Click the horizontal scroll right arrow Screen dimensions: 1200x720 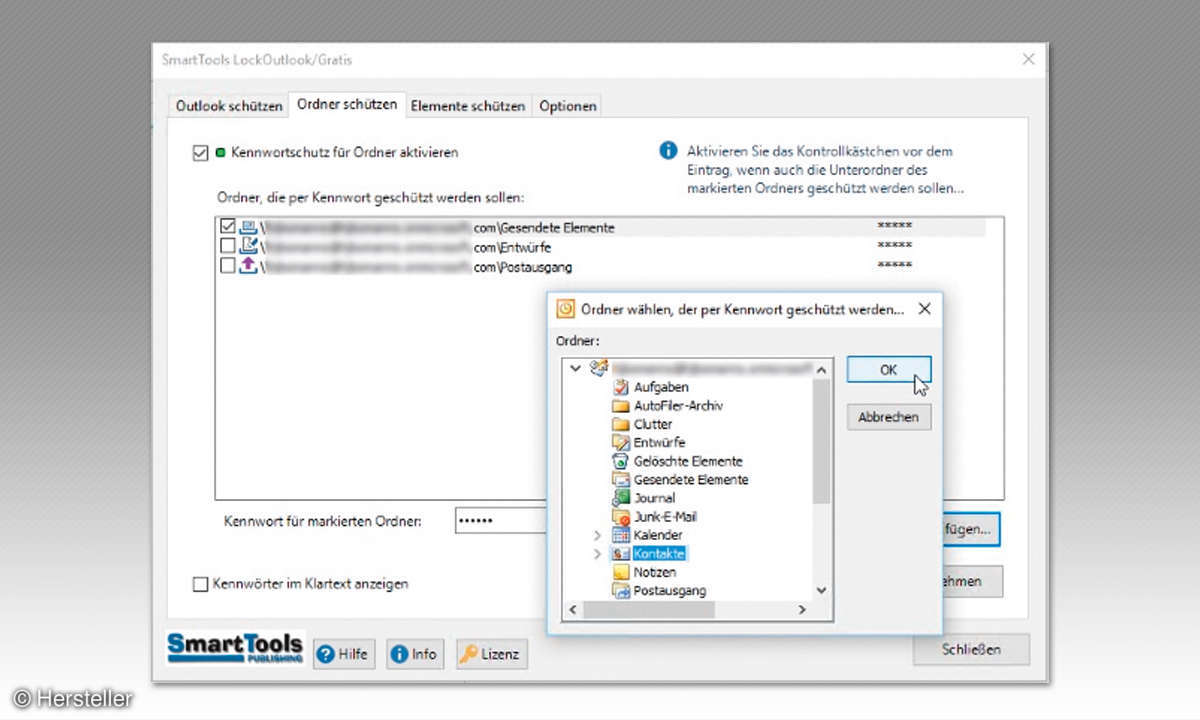tap(802, 609)
